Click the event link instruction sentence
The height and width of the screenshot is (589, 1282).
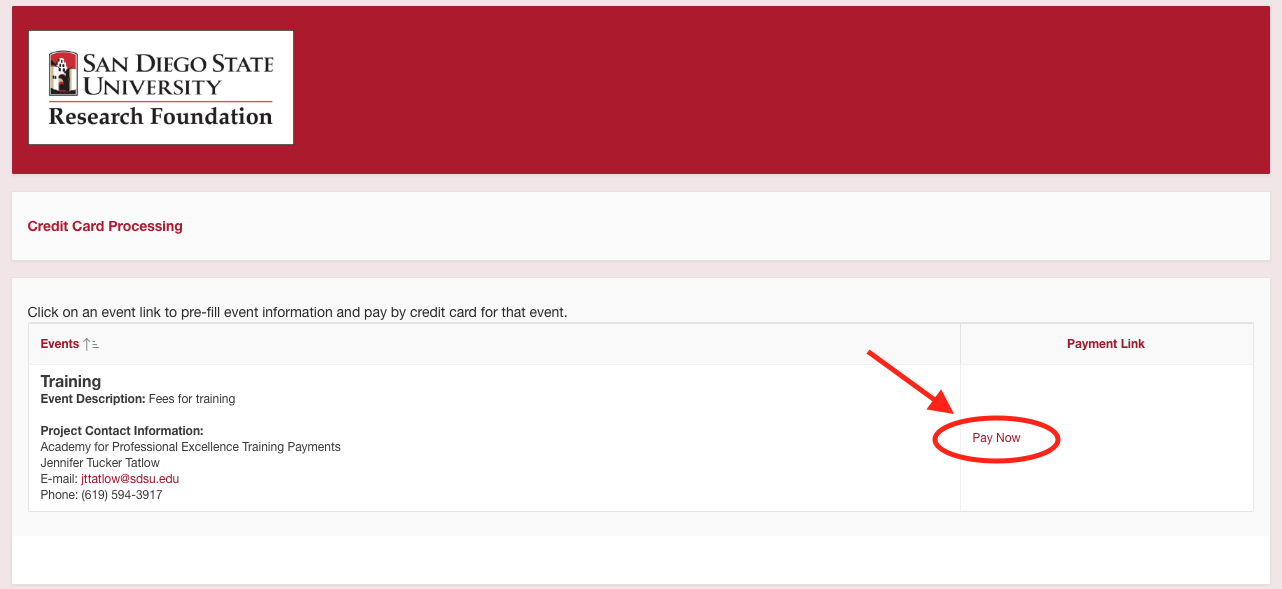tap(298, 312)
